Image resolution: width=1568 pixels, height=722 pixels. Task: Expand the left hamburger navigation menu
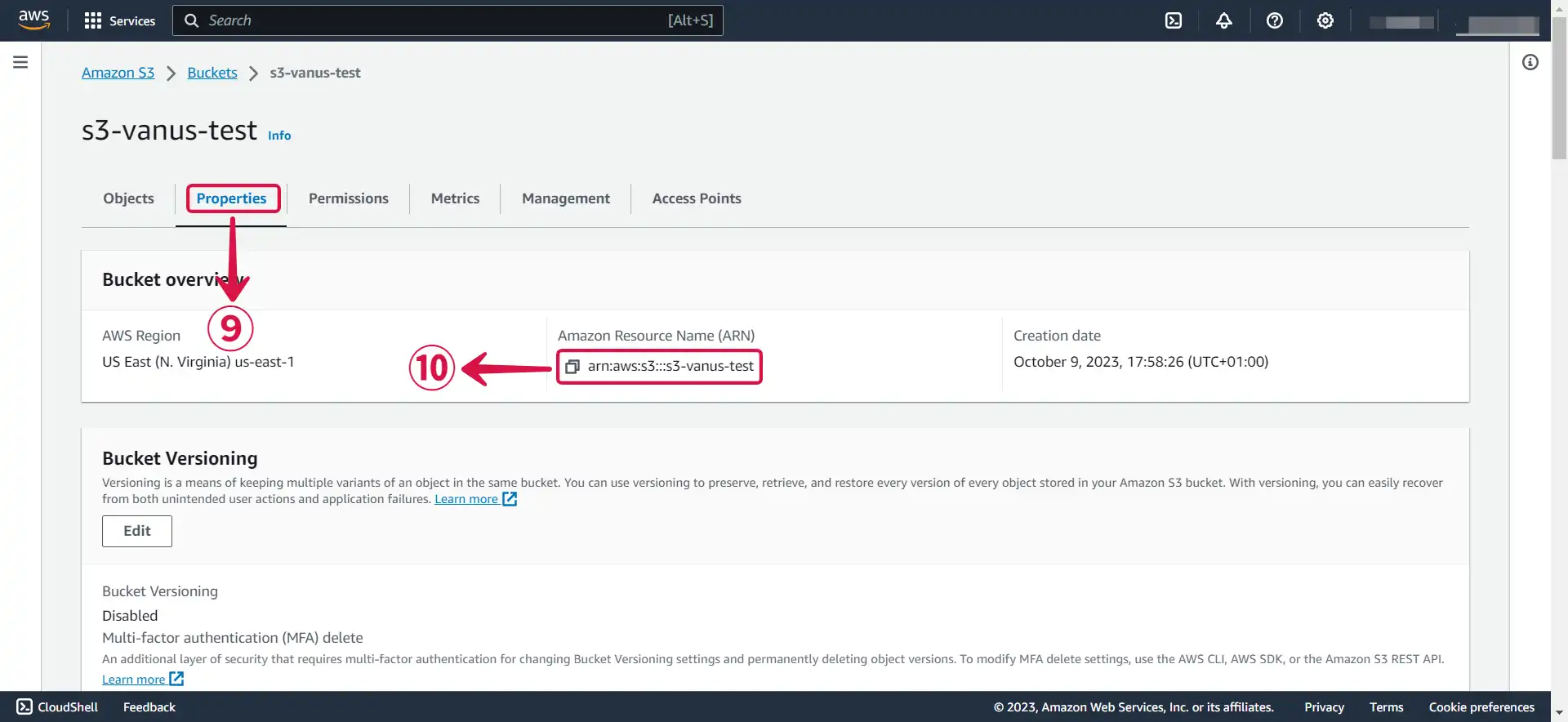pos(20,62)
